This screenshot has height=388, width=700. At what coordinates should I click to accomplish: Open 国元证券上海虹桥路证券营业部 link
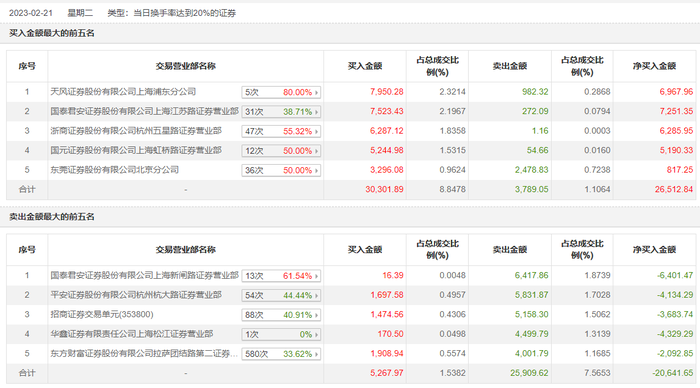pos(136,150)
